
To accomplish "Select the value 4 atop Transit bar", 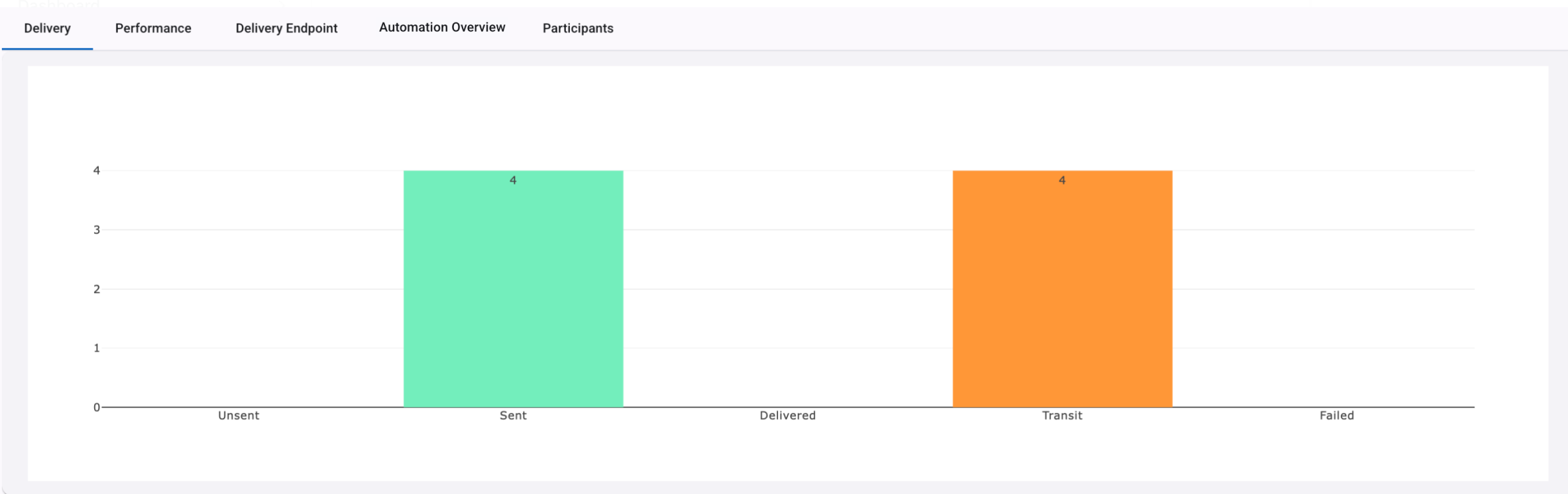I will [1062, 180].
